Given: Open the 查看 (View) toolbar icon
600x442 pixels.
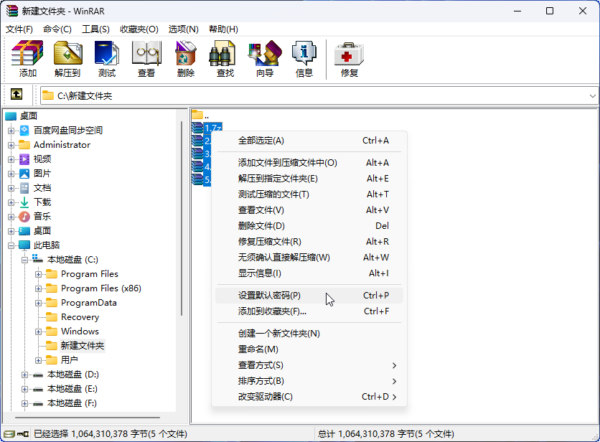Looking at the screenshot, I should click(x=146, y=60).
